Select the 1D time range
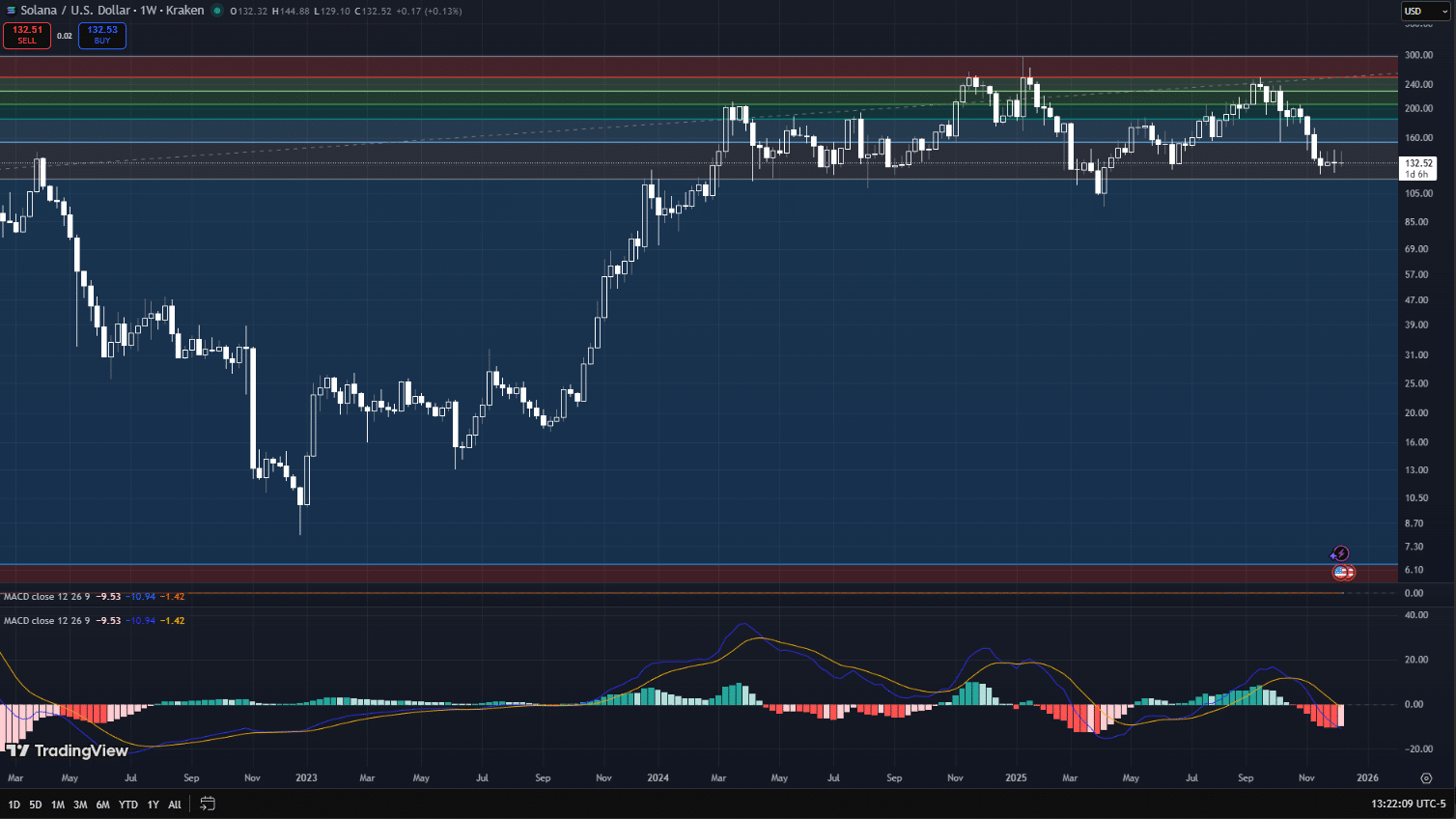The height and width of the screenshot is (819, 1456). (14, 805)
